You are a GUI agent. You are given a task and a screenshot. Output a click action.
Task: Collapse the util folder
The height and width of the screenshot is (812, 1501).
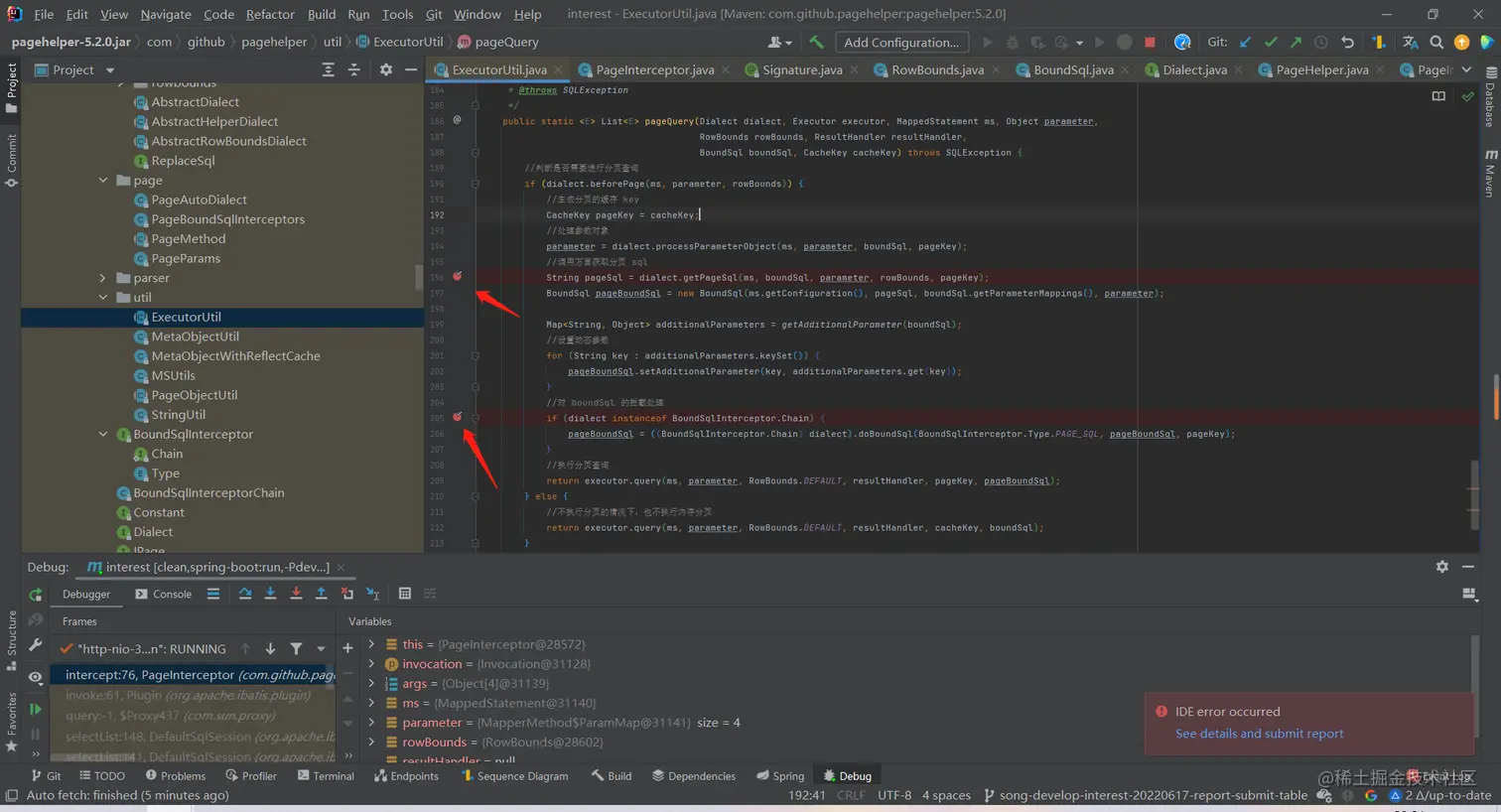click(103, 298)
